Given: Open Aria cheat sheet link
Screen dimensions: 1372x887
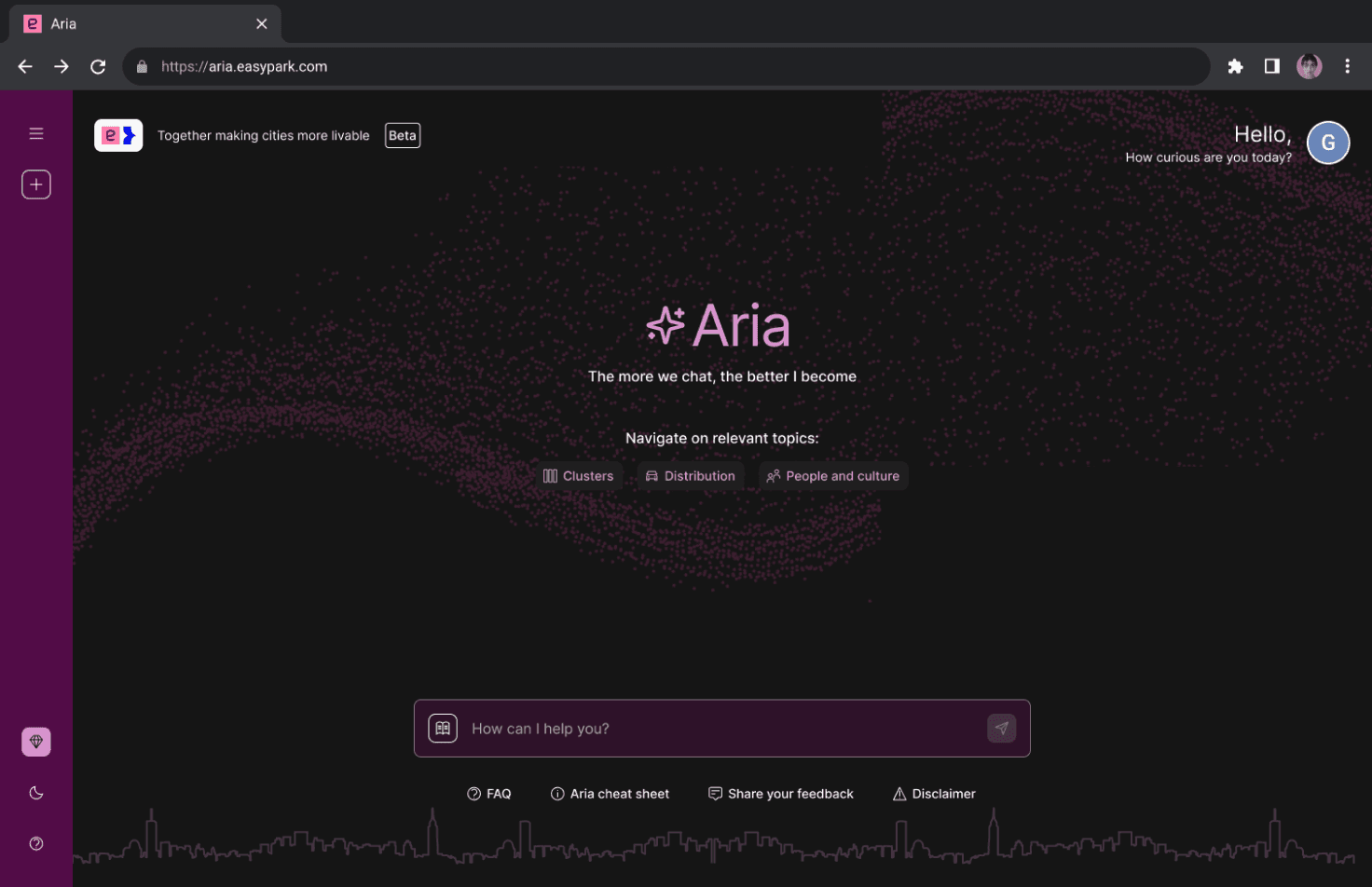Looking at the screenshot, I should [611, 794].
